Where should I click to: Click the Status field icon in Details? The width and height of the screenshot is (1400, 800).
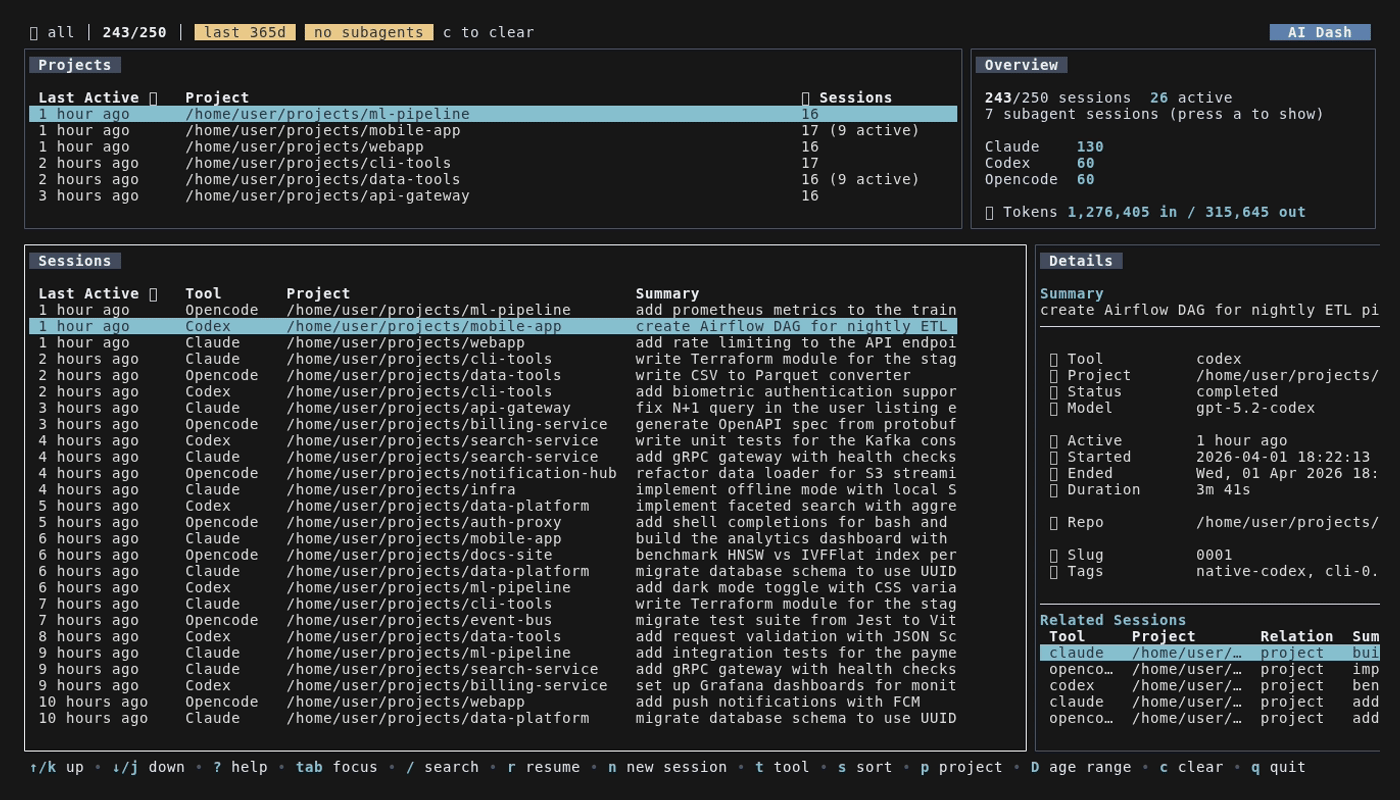click(1054, 392)
